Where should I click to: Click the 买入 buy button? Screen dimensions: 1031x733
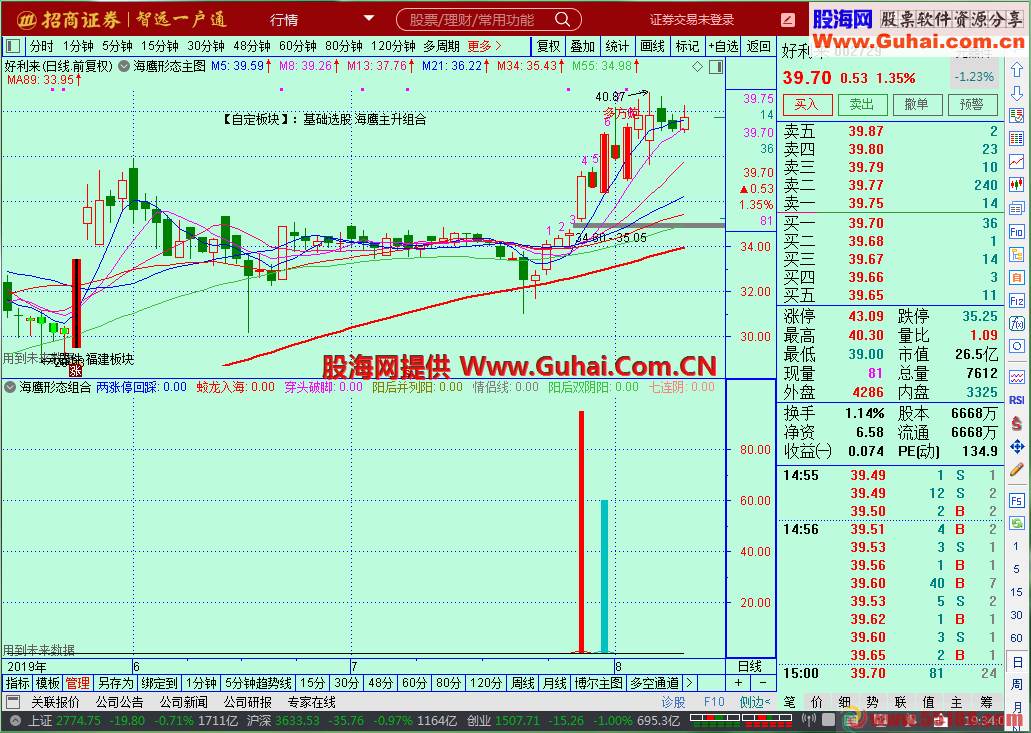[x=807, y=105]
